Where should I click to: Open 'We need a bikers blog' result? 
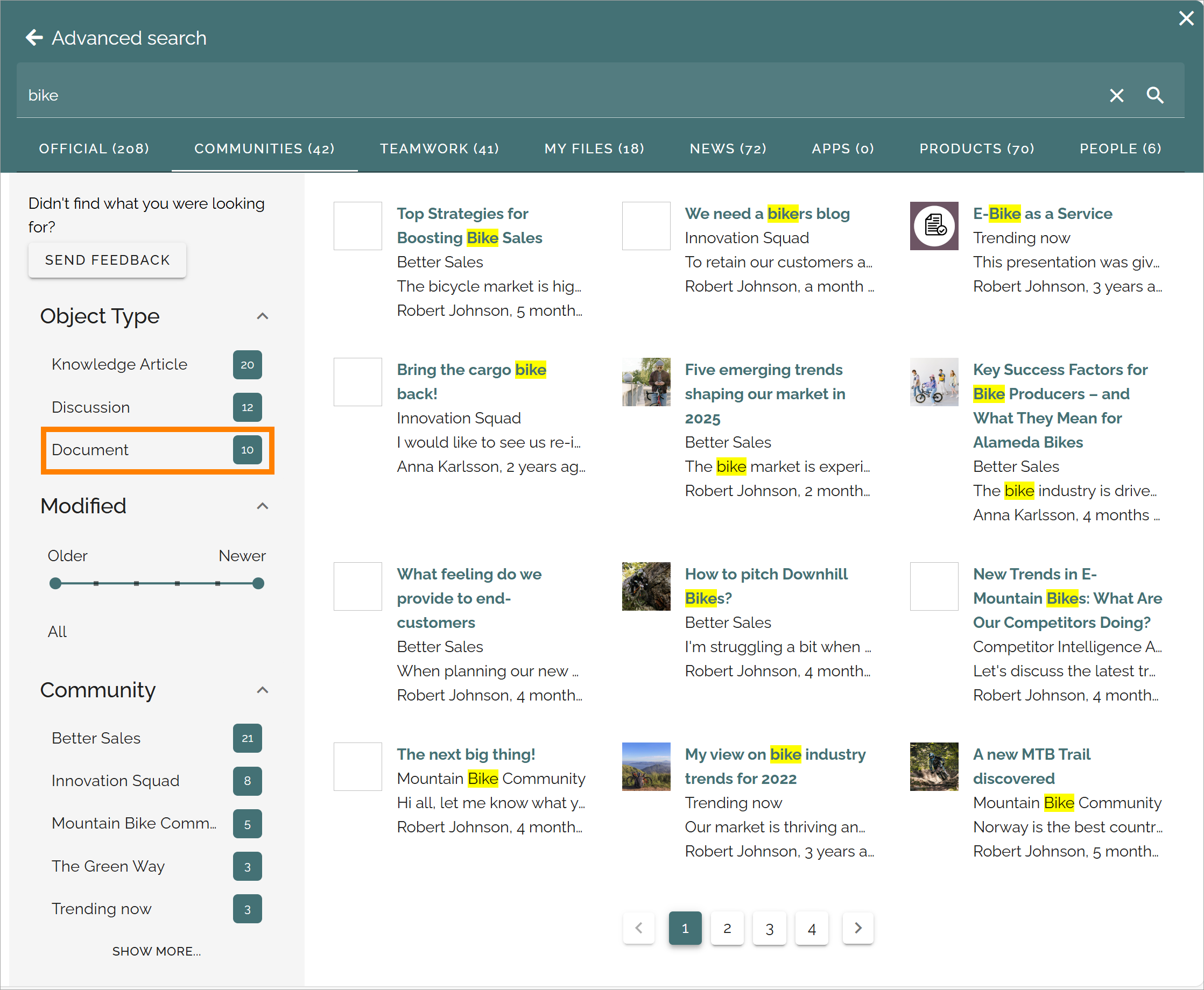click(767, 214)
